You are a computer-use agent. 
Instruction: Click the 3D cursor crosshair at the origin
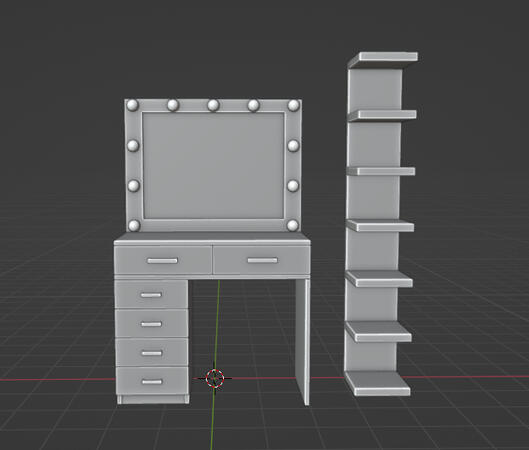click(215, 378)
